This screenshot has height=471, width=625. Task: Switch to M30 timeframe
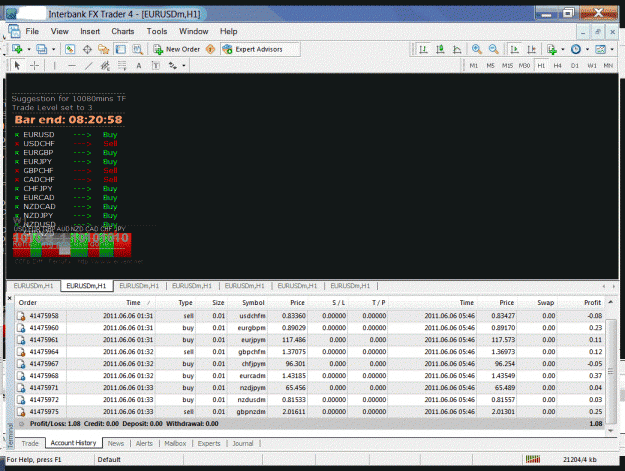click(x=524, y=66)
